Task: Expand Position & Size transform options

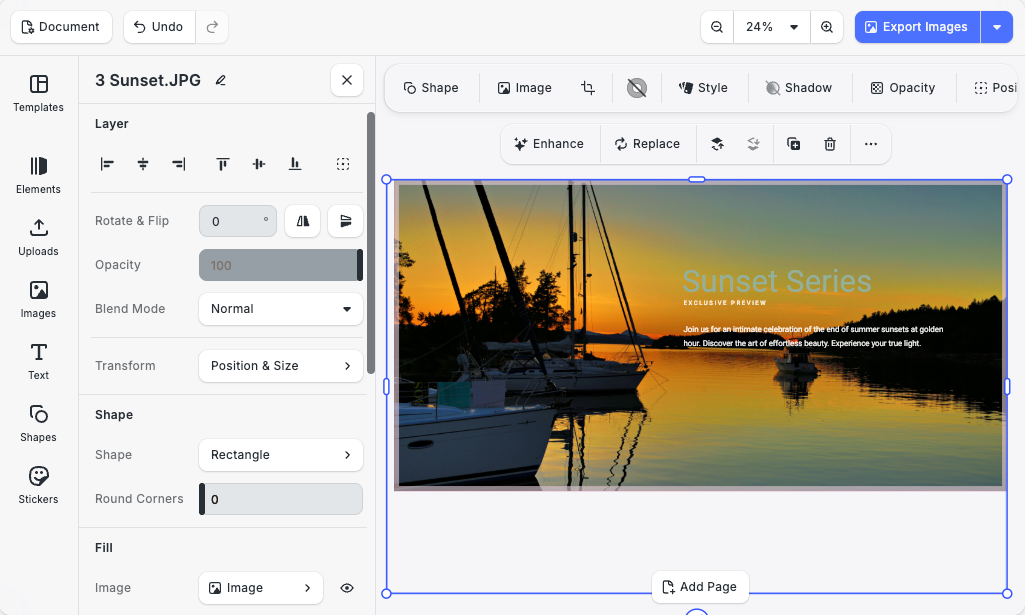Action: pos(281,366)
